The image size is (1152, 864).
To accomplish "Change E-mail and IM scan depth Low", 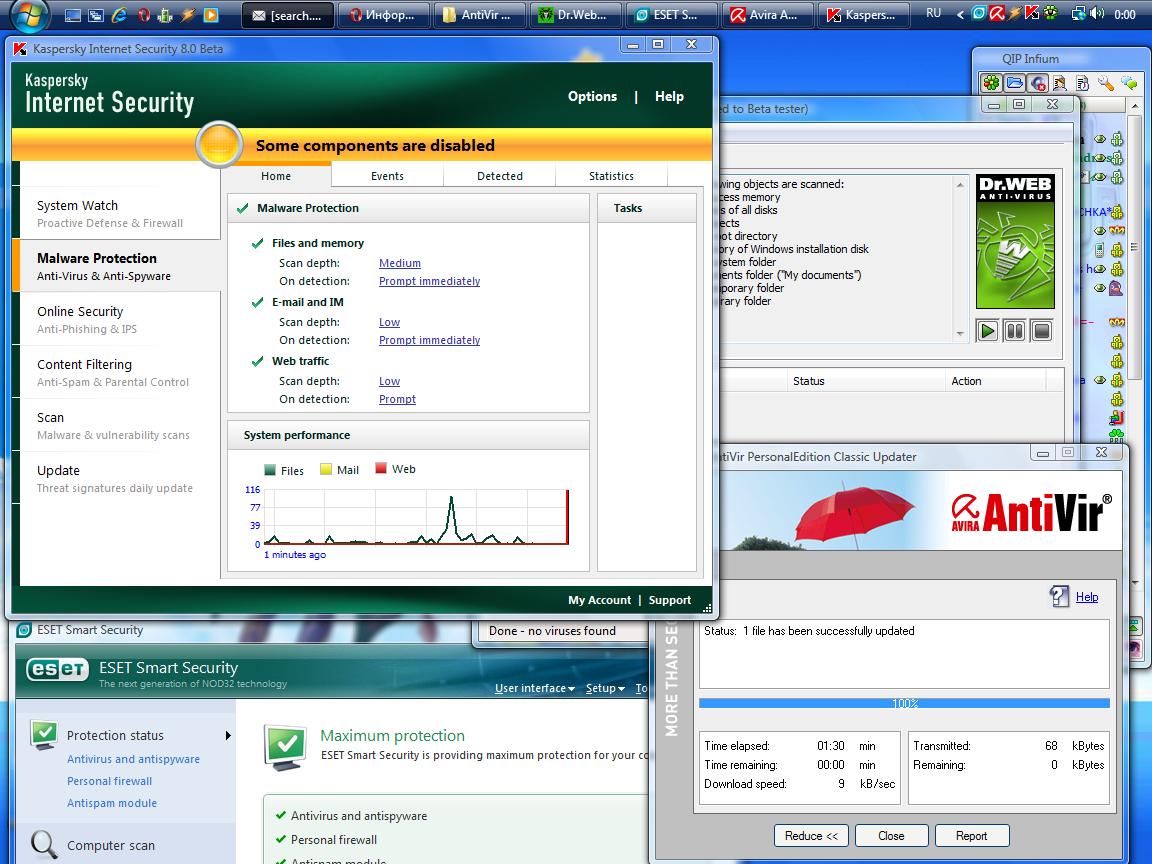I will pos(389,322).
